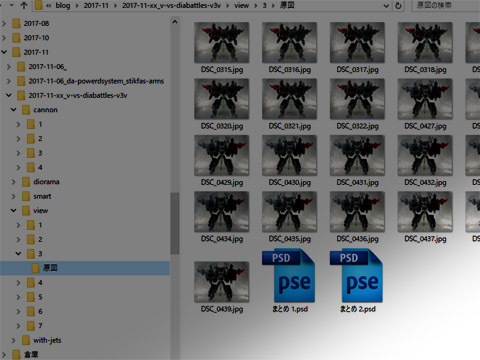Viewport: 480px width, 360px height.
Task: Collapse the view folder node
Action: pyautogui.click(x=14, y=211)
